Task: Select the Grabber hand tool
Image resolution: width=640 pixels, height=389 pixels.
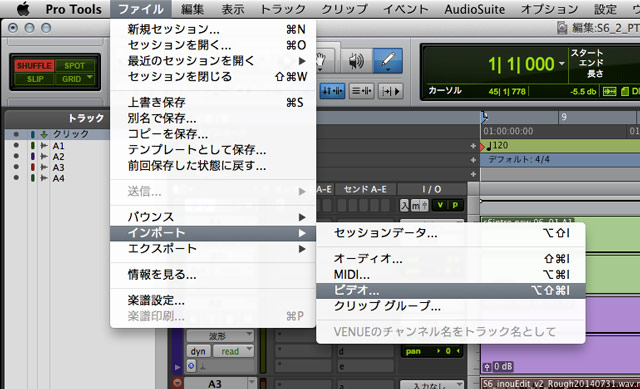Action: click(x=322, y=61)
